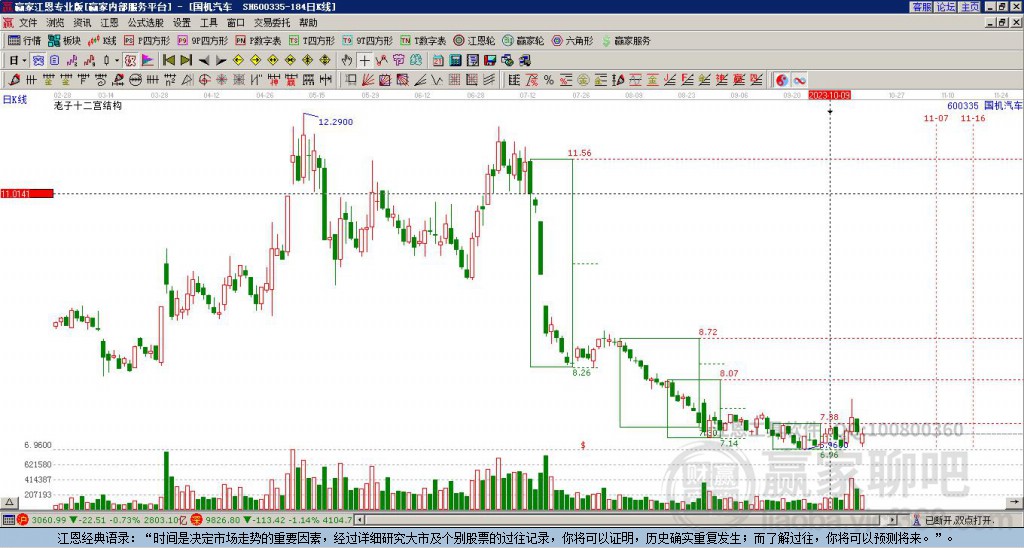Select the Gann fan lines tool
Screen dimensions: 1024x548
pos(368,80)
